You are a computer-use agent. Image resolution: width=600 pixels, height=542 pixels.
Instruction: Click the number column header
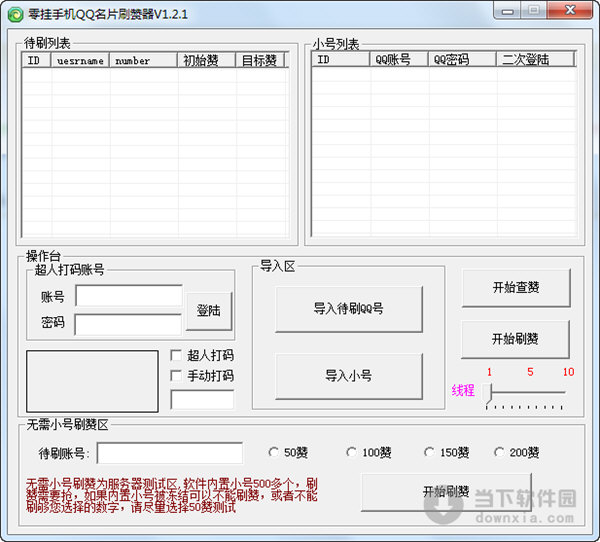143,60
